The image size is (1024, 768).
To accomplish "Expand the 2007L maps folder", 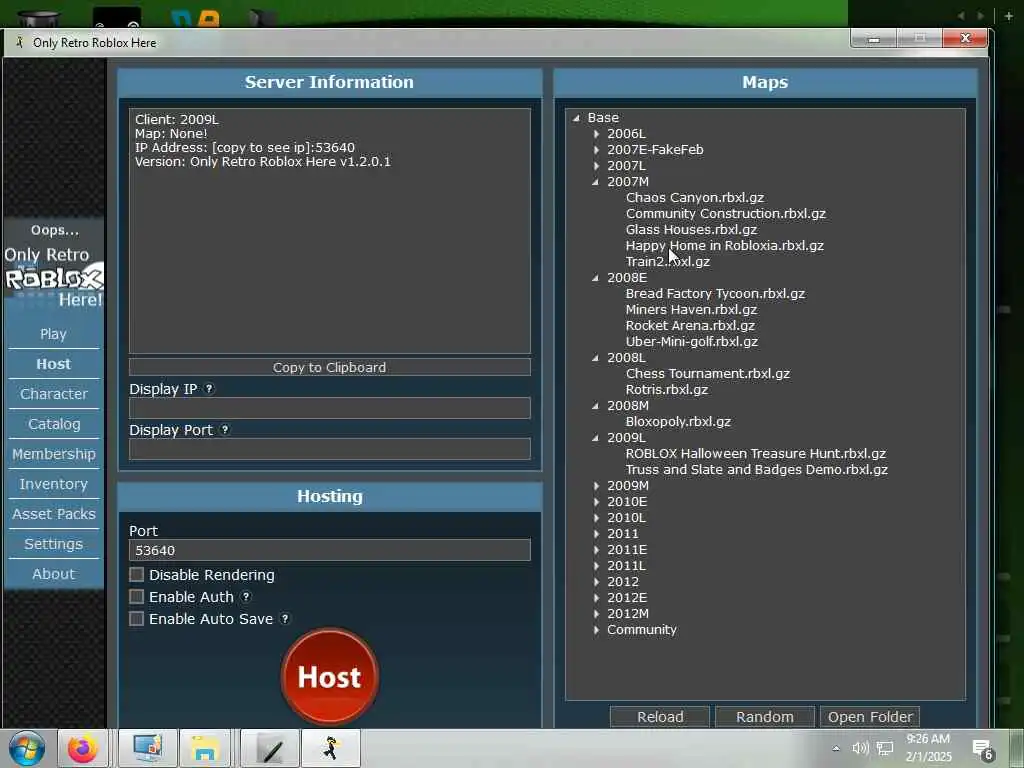I will (x=596, y=165).
